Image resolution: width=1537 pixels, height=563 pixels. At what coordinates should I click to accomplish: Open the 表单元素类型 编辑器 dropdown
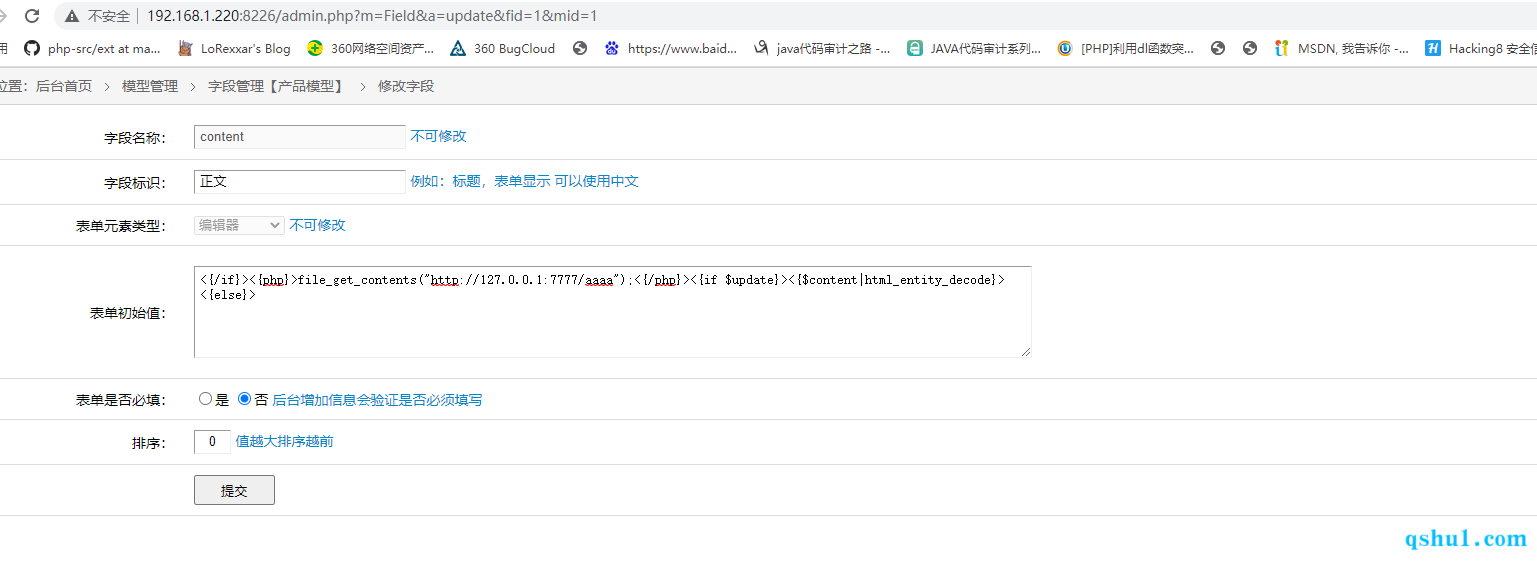pyautogui.click(x=239, y=225)
